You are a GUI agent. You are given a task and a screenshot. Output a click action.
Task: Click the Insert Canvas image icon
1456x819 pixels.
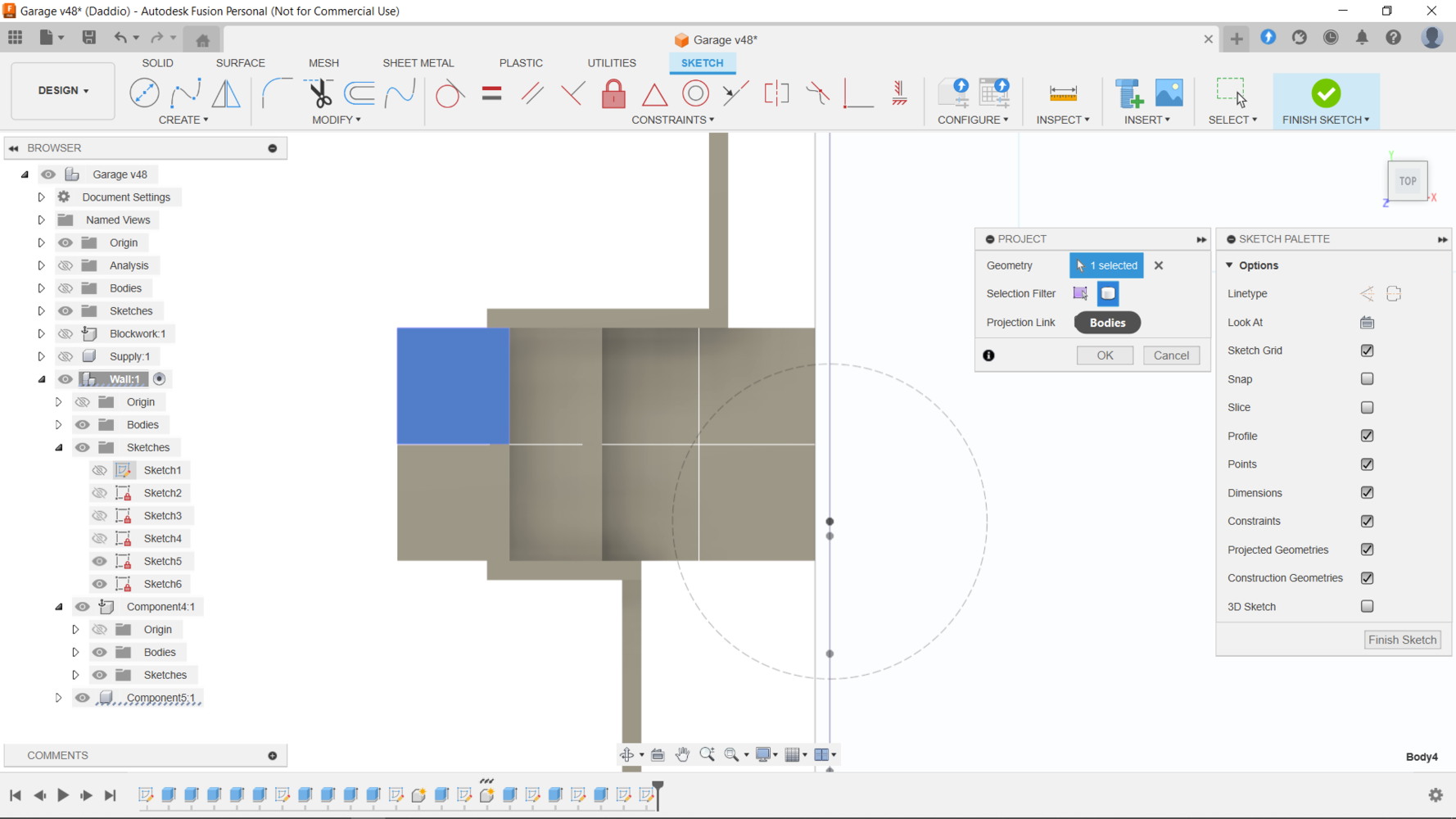(x=1169, y=93)
